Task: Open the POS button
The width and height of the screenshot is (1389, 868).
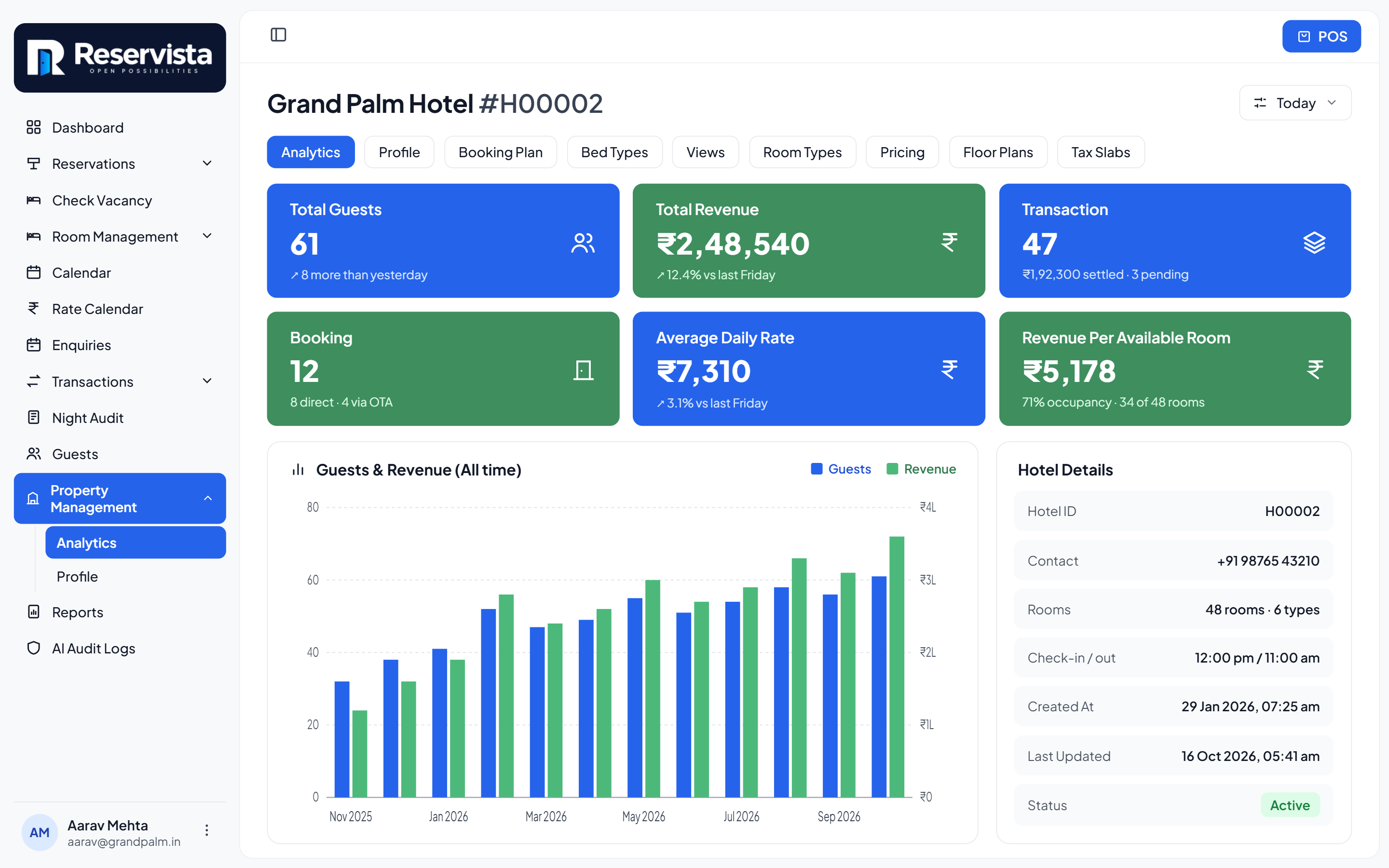Action: click(x=1321, y=37)
